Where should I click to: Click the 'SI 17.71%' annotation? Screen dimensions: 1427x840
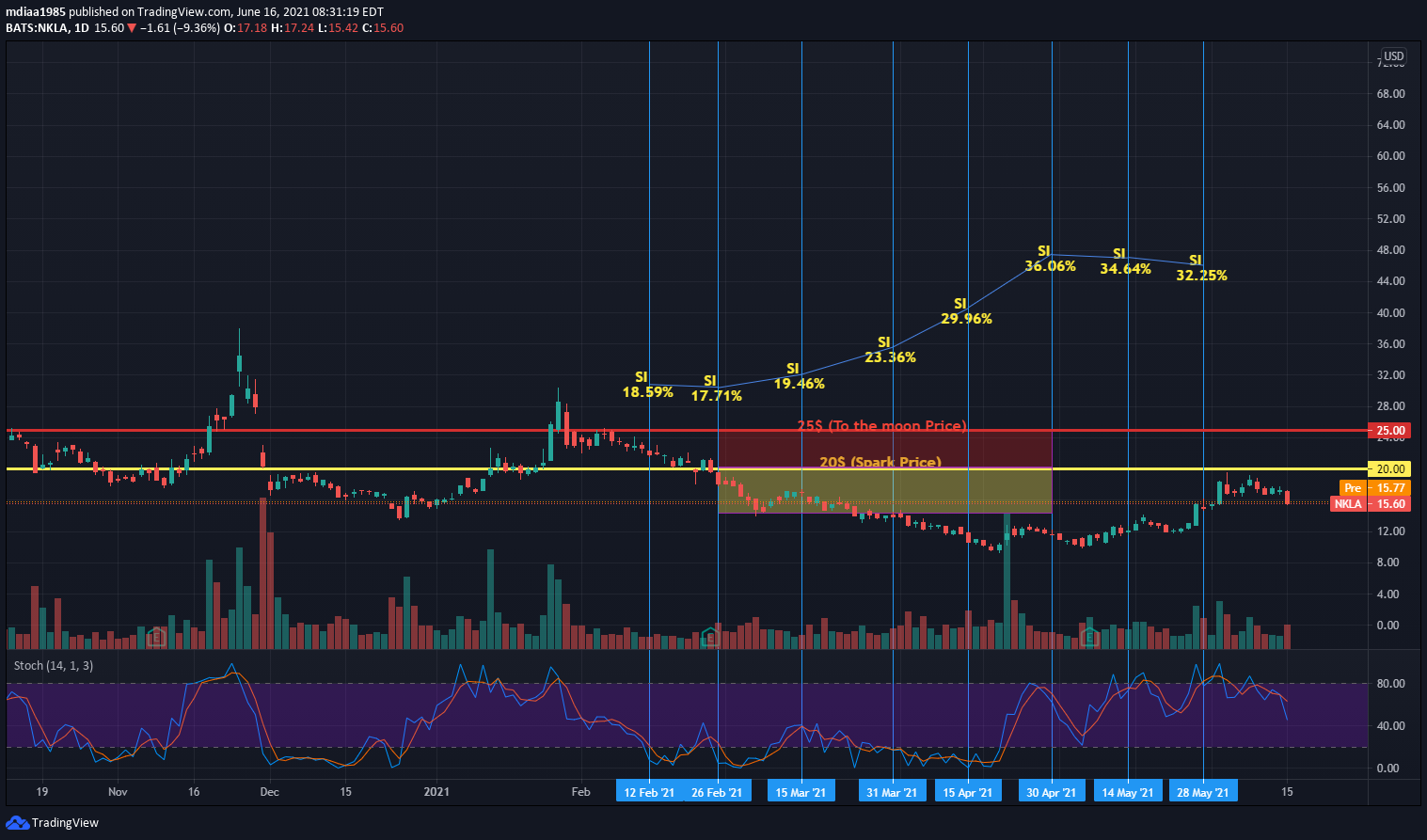click(717, 388)
